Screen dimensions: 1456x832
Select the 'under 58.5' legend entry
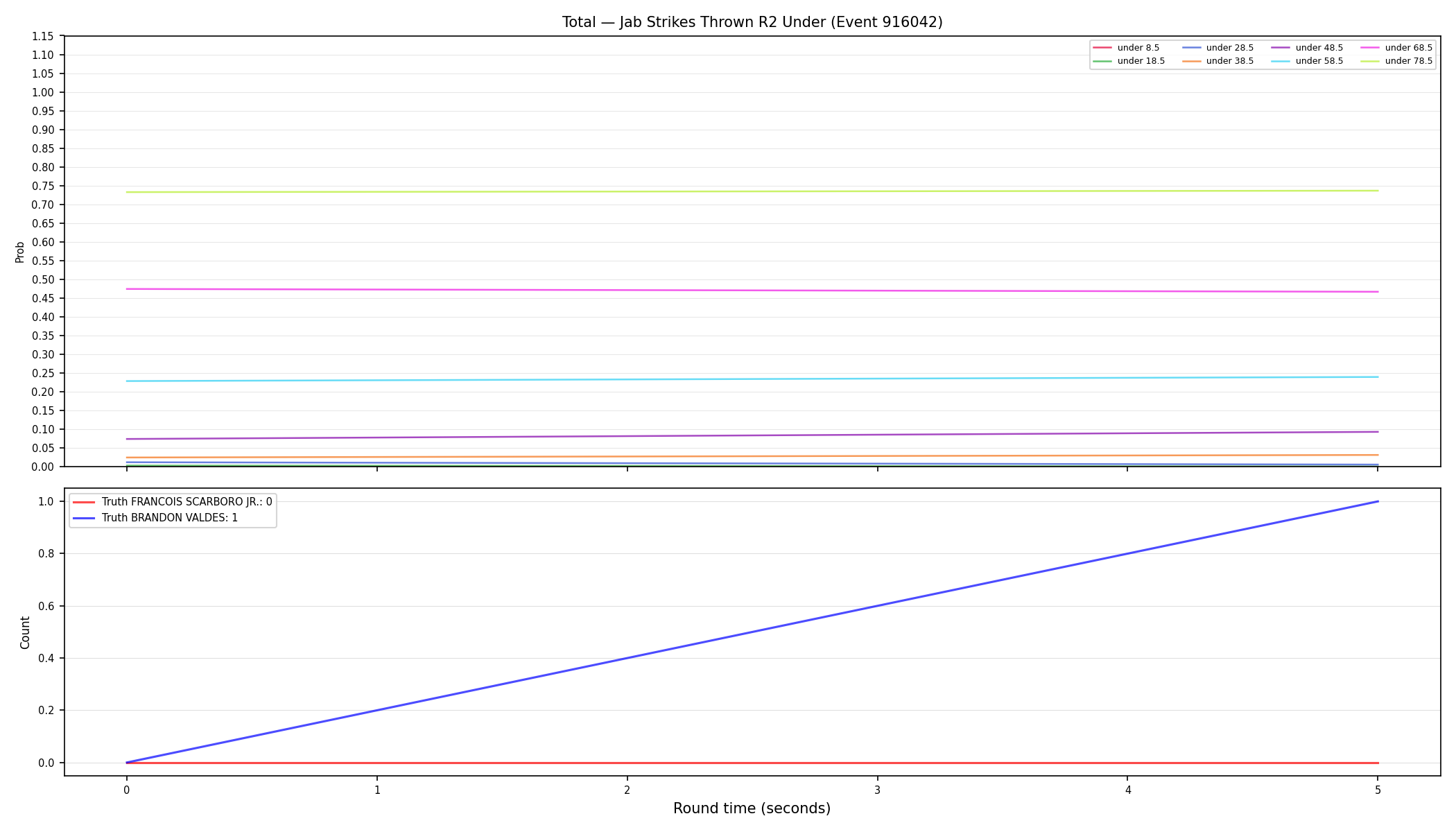click(x=1307, y=61)
